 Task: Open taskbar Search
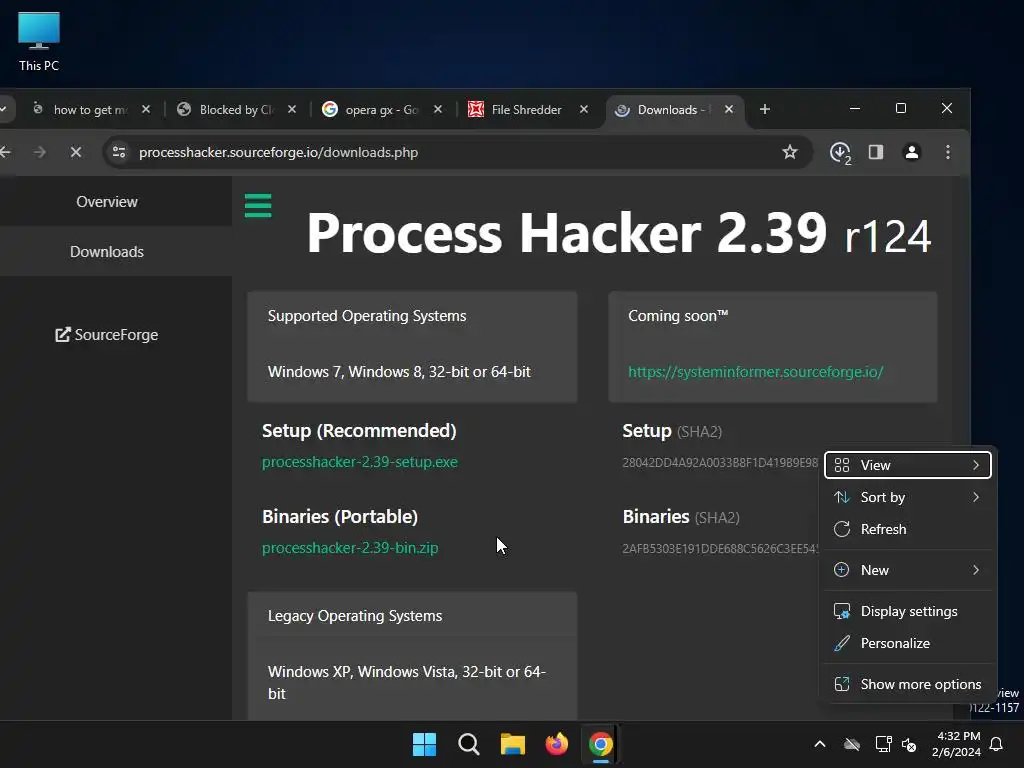pos(468,744)
